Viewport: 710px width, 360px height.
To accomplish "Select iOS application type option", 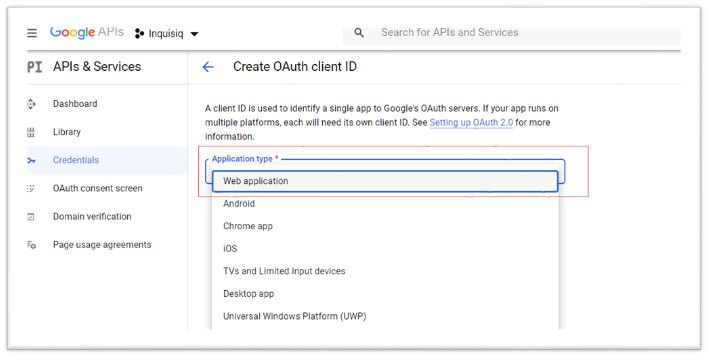I will 385,249.
